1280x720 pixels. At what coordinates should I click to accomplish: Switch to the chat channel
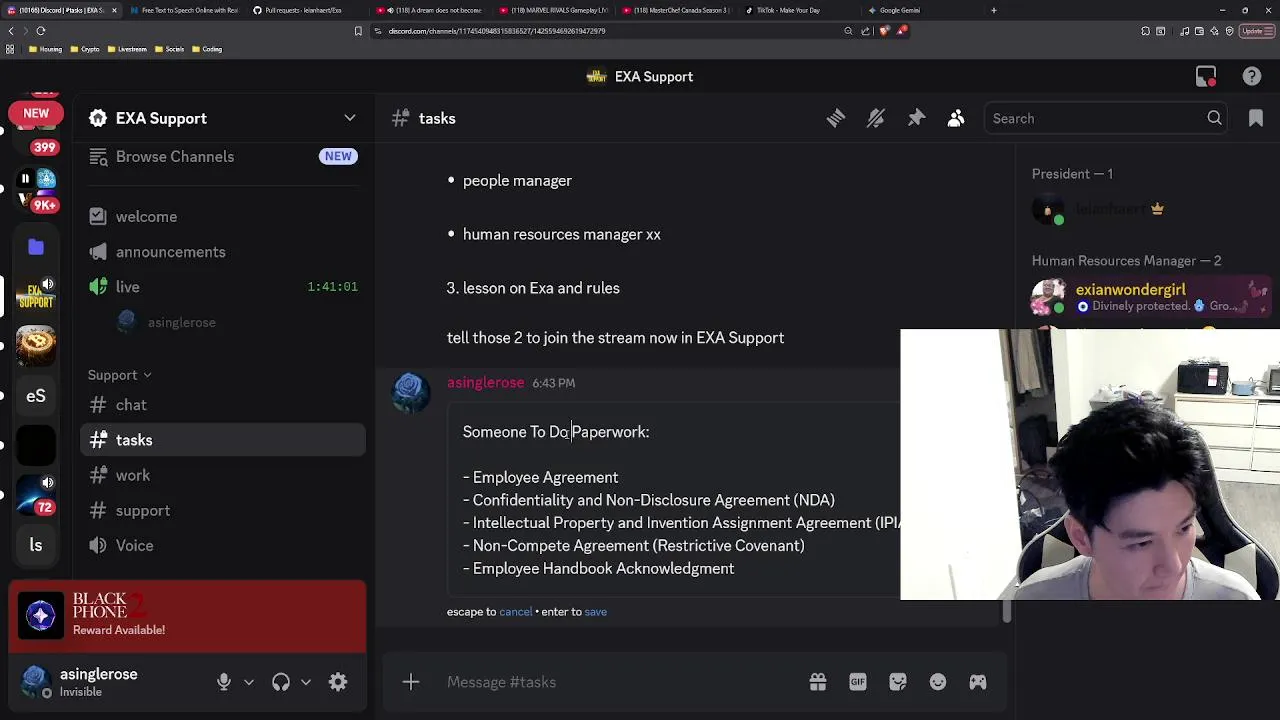pos(222,405)
